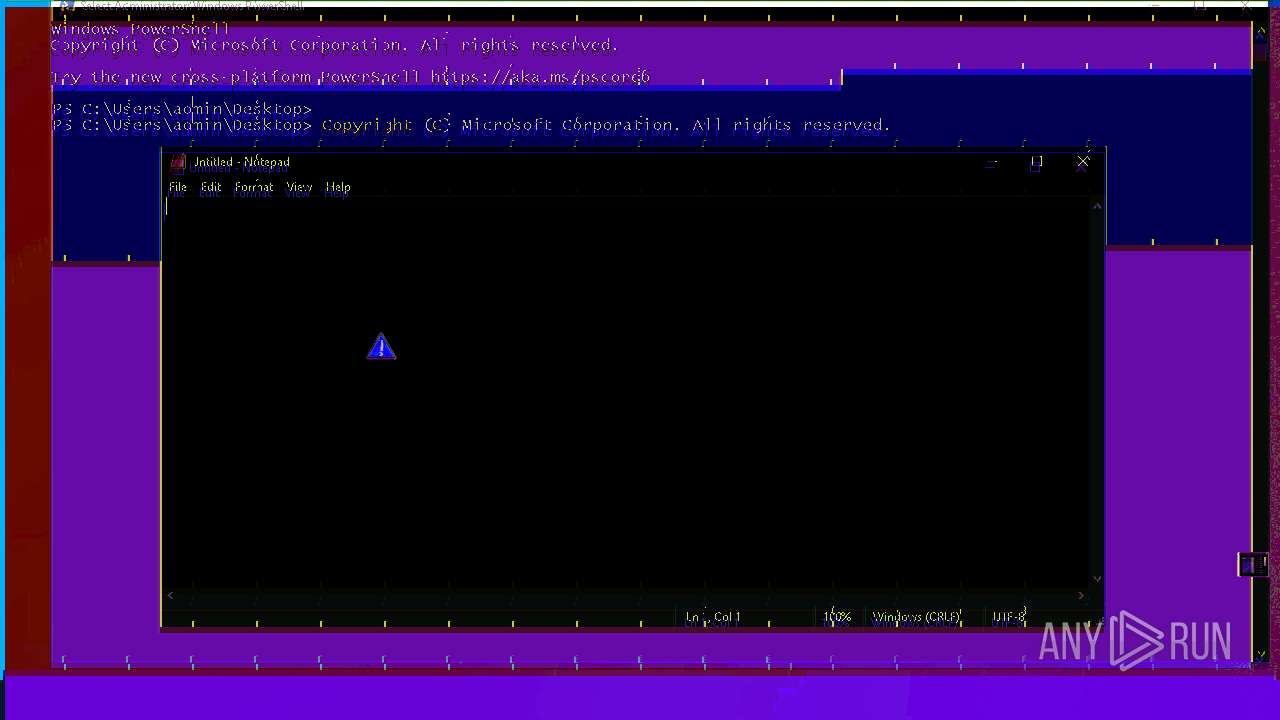Minimize the Untitled Notepad window

pyautogui.click(x=991, y=162)
